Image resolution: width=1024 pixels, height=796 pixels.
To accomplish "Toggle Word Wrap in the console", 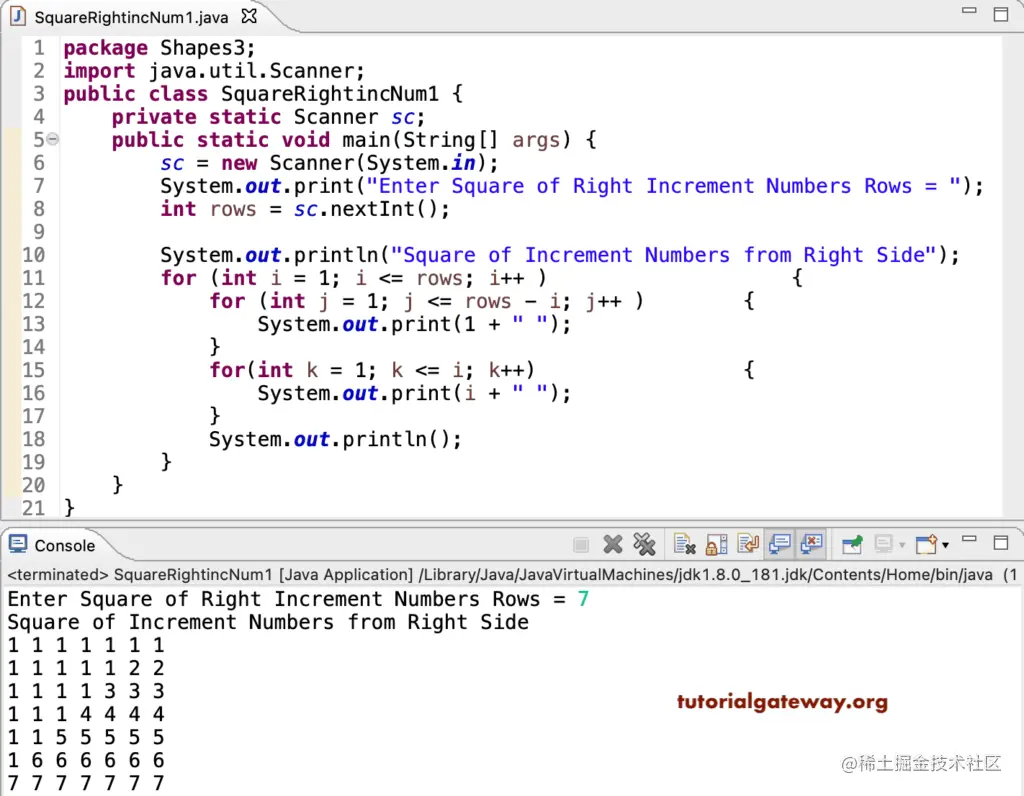I will tap(748, 544).
